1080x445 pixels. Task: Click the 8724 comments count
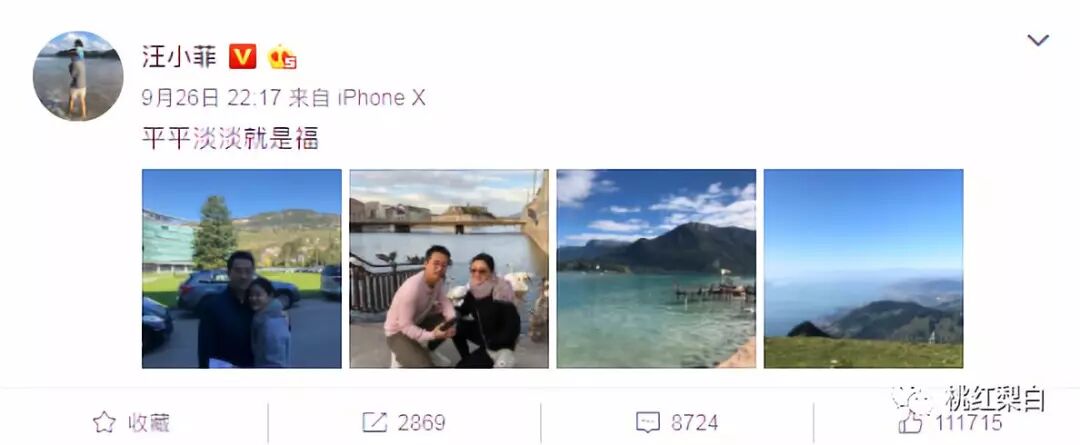click(x=694, y=423)
